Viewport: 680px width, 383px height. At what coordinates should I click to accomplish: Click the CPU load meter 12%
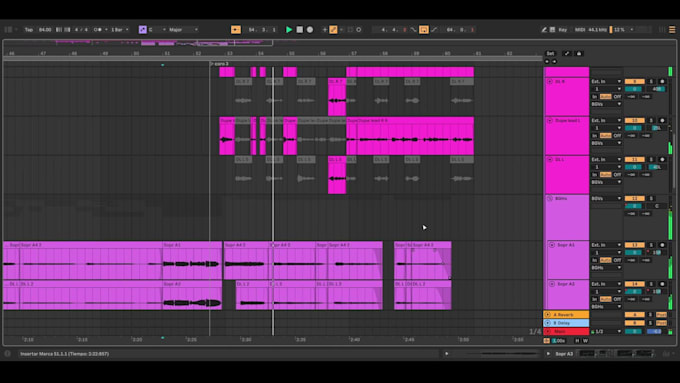(x=618, y=29)
